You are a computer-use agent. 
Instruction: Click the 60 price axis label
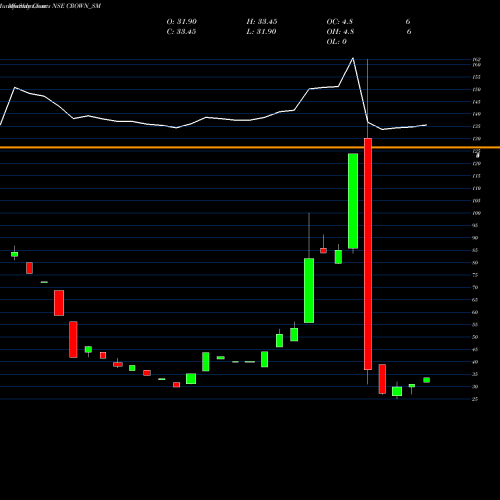(475, 312)
